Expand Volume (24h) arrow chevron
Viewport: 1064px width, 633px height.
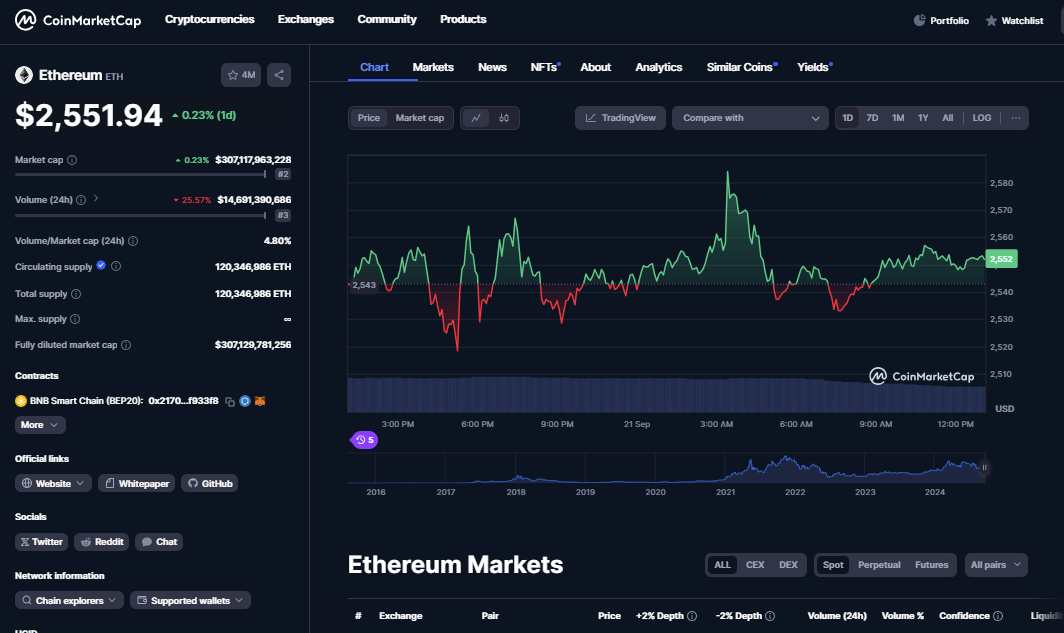[x=96, y=199]
